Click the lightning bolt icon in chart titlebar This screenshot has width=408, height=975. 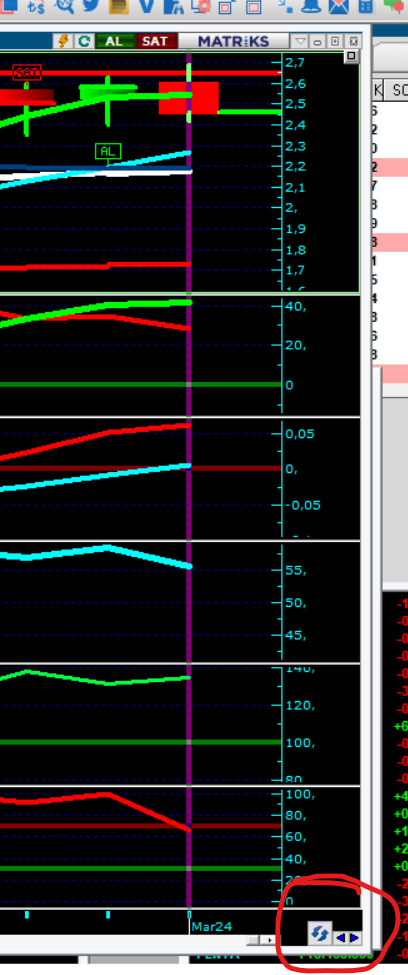[63, 41]
